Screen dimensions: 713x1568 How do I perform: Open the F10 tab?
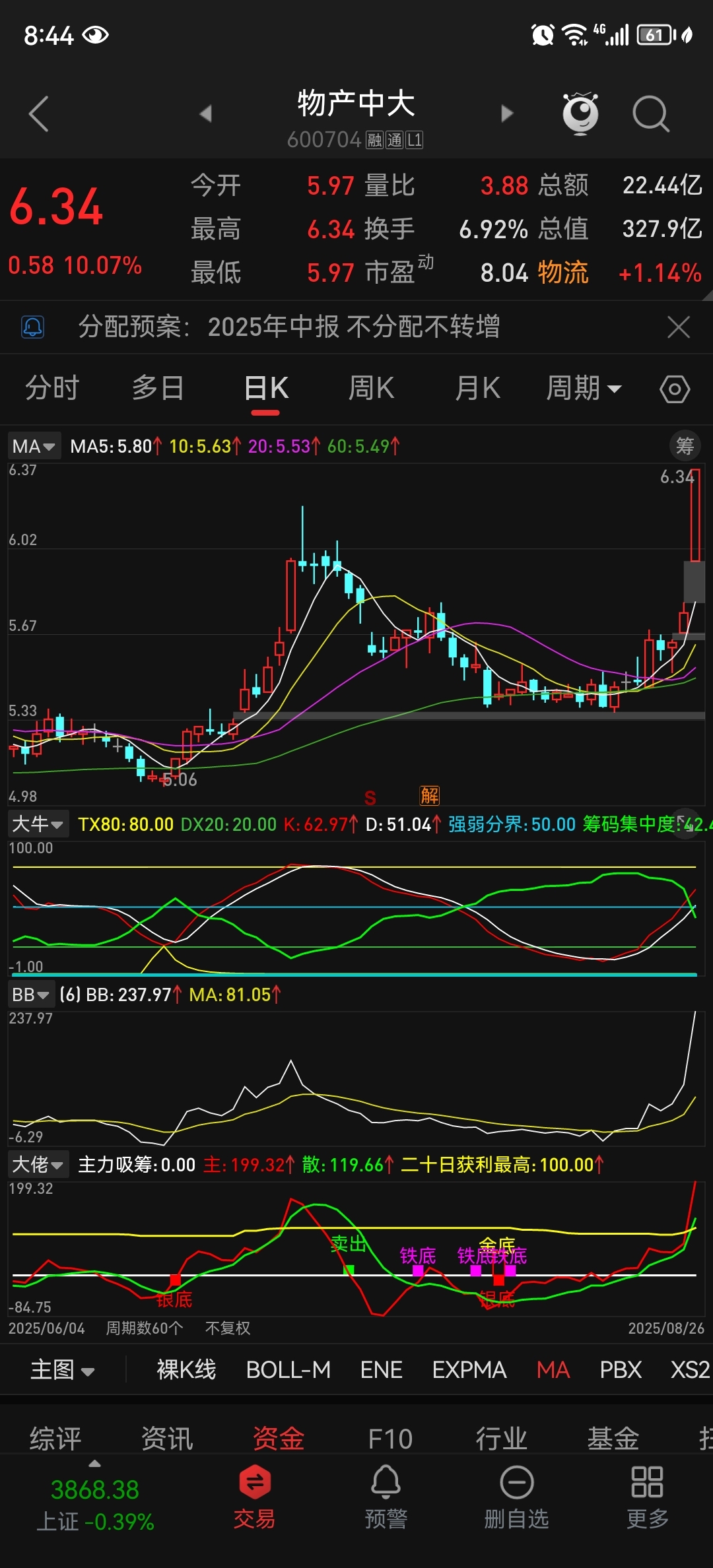point(390,1439)
